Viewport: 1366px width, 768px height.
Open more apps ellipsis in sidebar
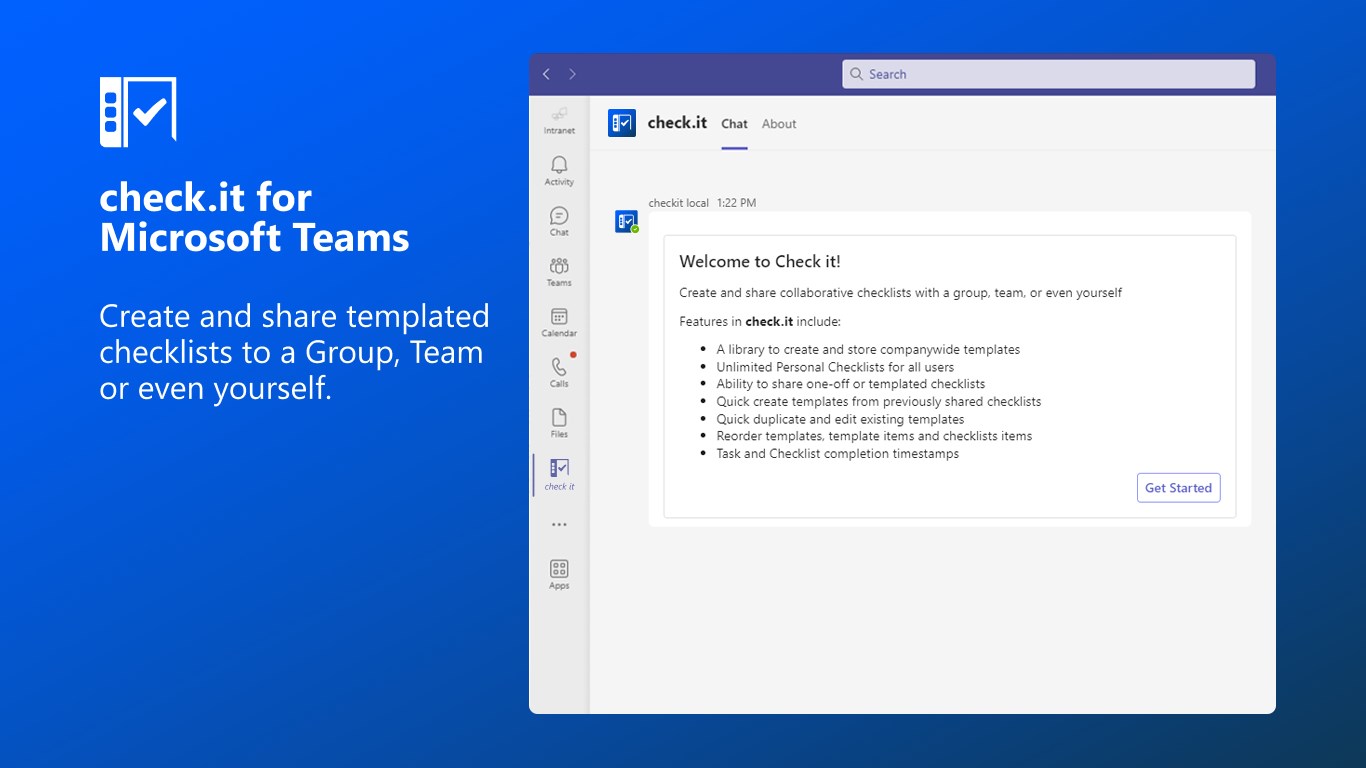[x=559, y=524]
